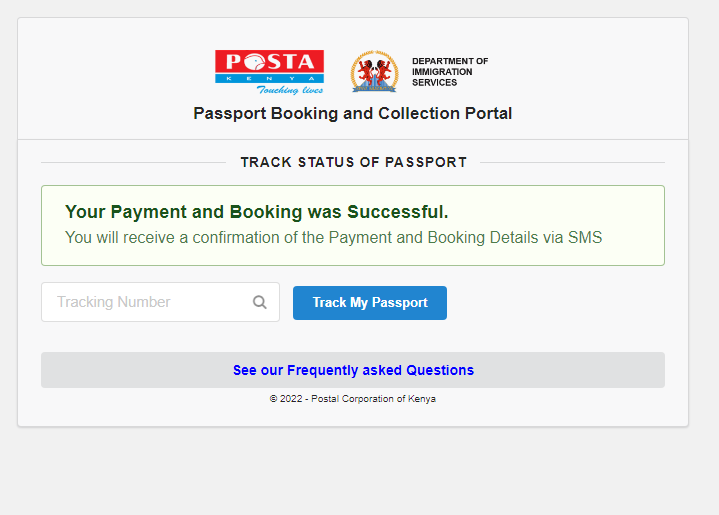Open the Frequently asked Questions link
This screenshot has width=719, height=515.
(353, 370)
